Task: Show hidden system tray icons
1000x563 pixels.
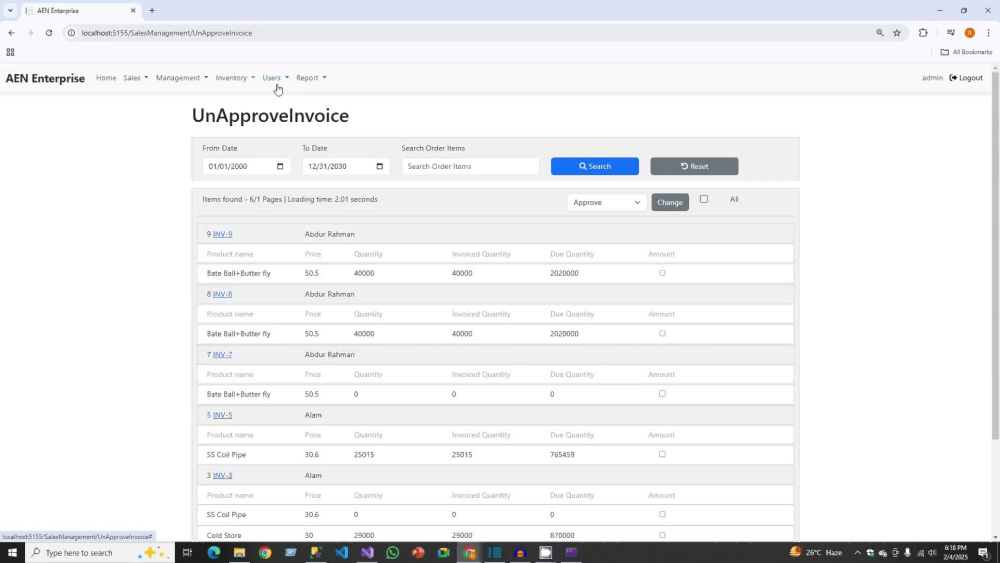Action: [857, 552]
